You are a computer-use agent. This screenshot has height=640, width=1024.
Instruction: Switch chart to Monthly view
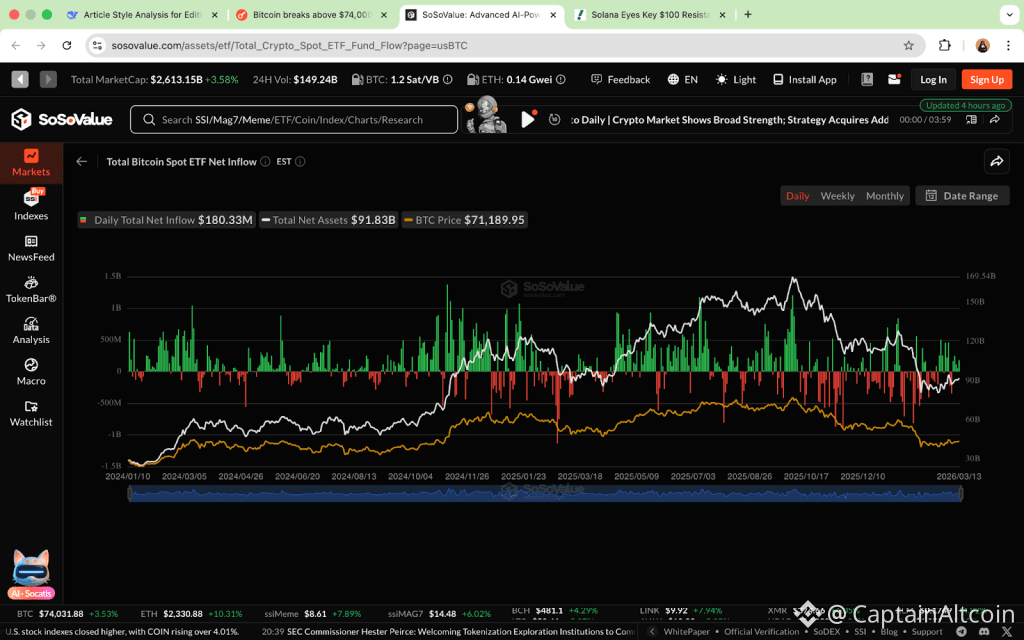coord(884,196)
